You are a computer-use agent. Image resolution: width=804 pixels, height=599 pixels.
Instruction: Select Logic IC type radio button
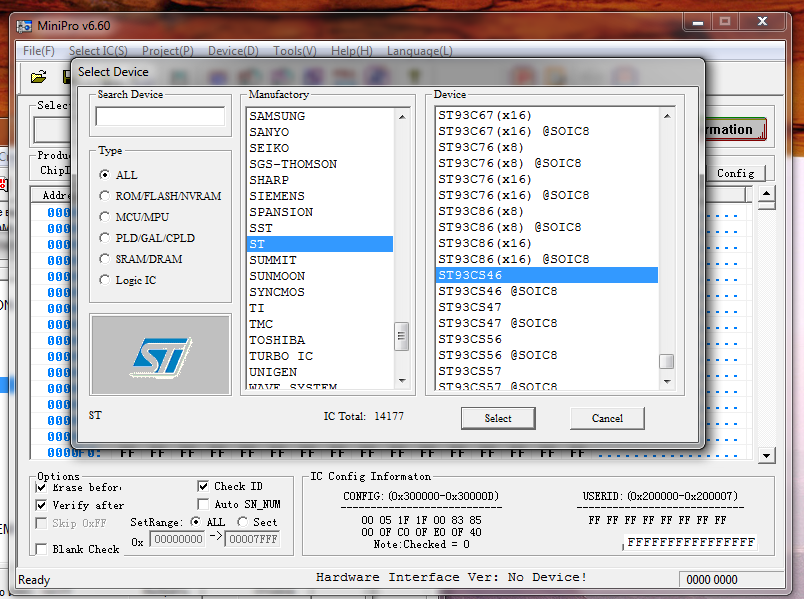pyautogui.click(x=105, y=280)
